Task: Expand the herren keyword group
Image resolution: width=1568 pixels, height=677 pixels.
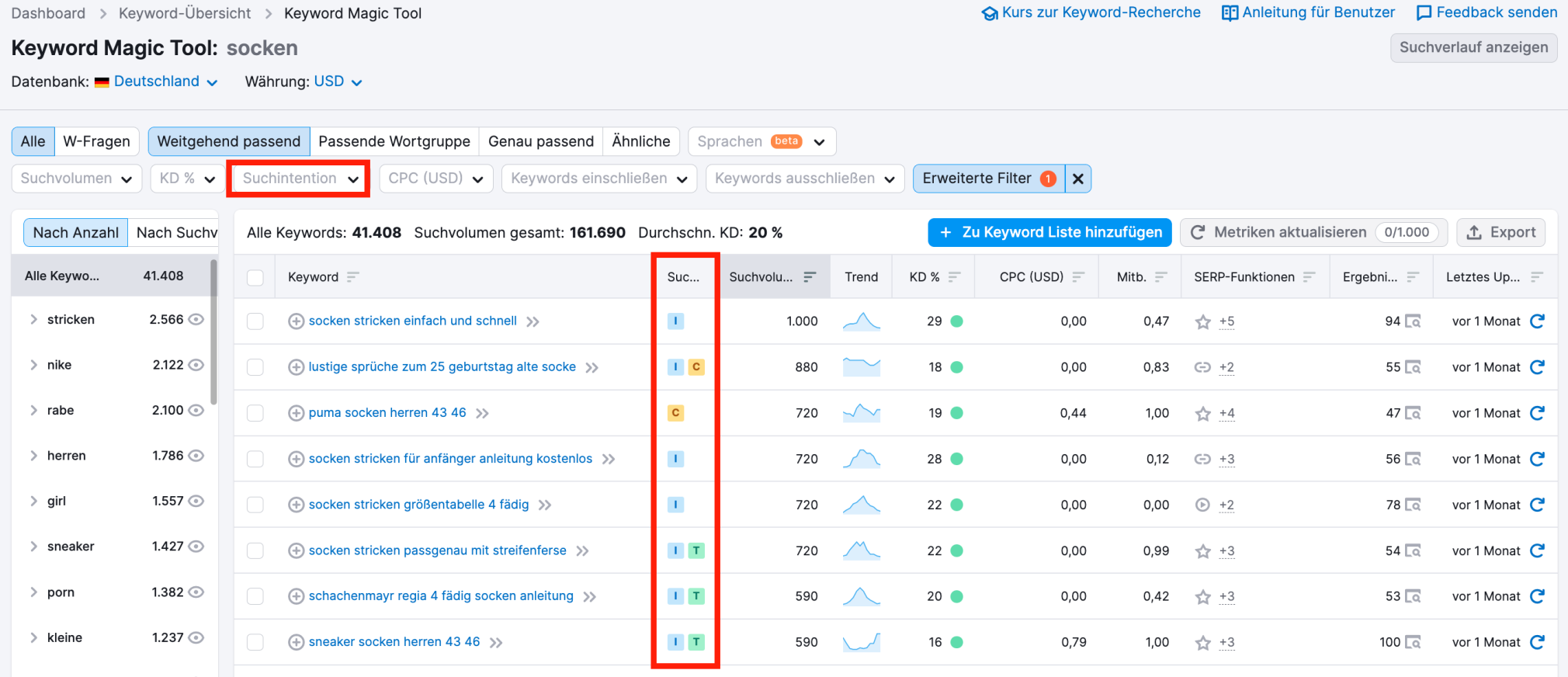Action: point(33,456)
